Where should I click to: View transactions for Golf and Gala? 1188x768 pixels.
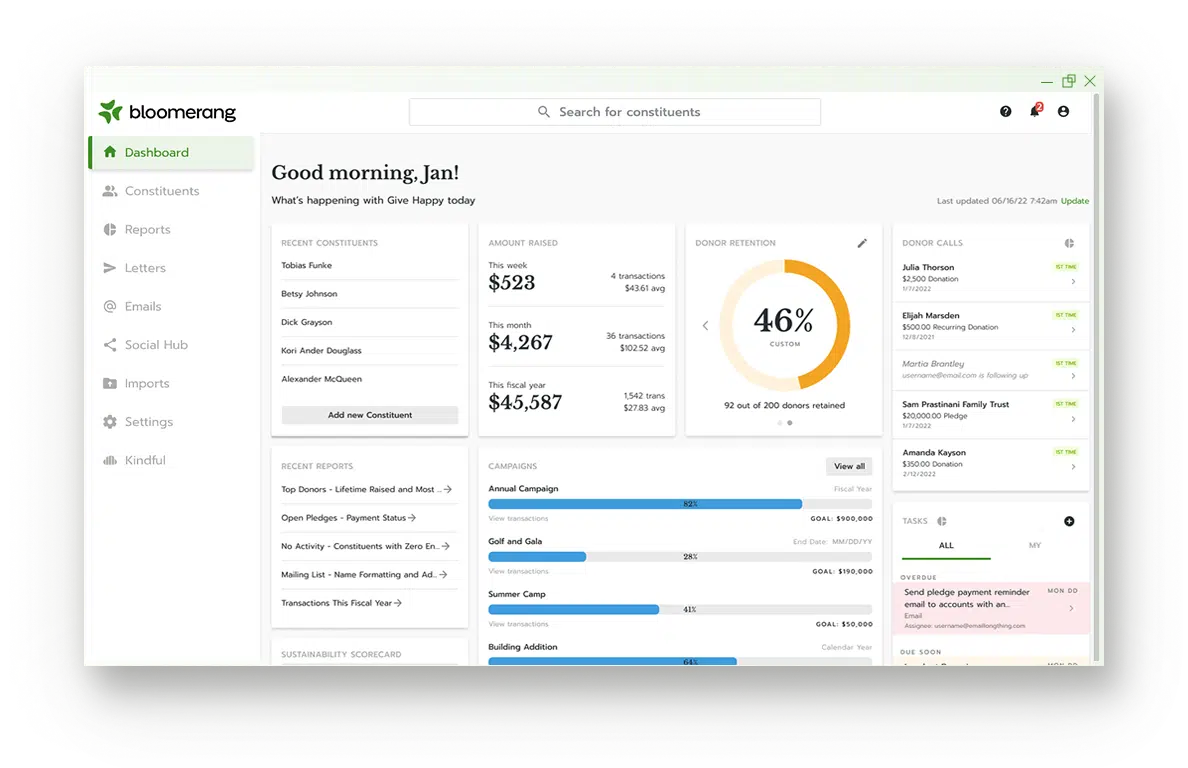click(x=518, y=571)
